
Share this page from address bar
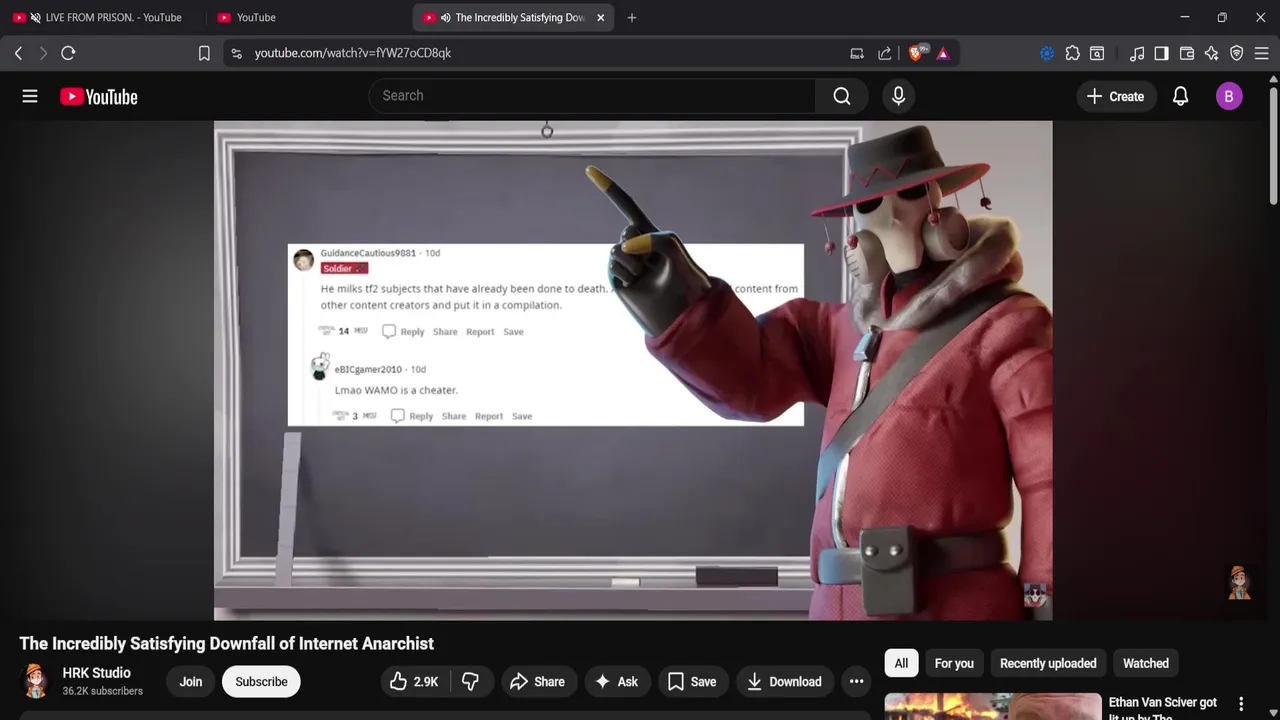[x=885, y=53]
